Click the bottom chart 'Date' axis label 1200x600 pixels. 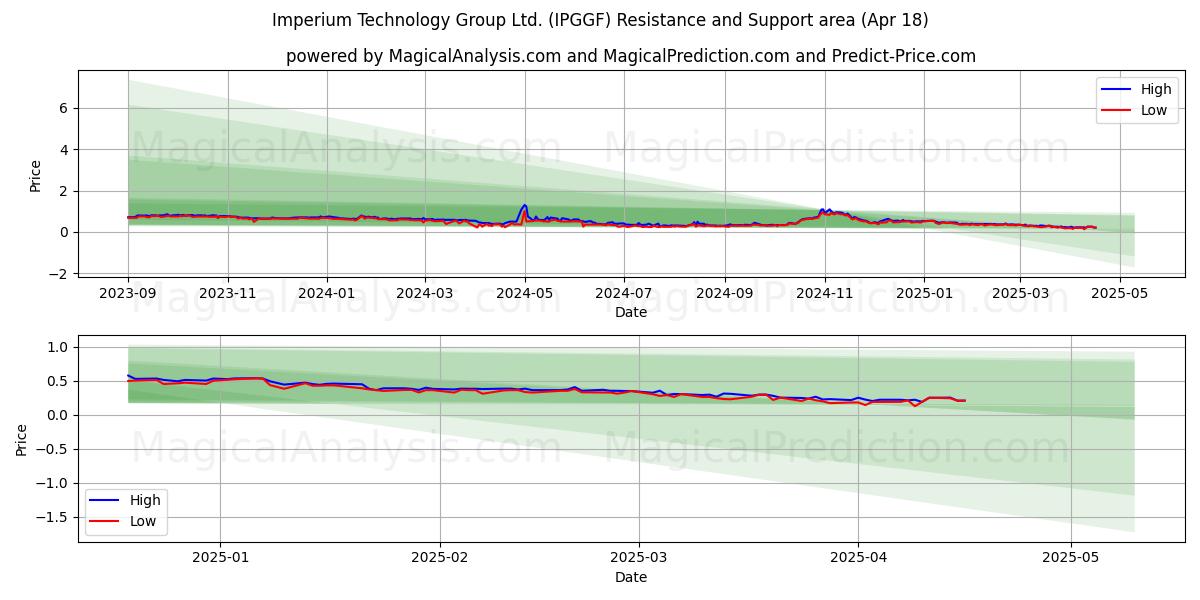point(631,577)
